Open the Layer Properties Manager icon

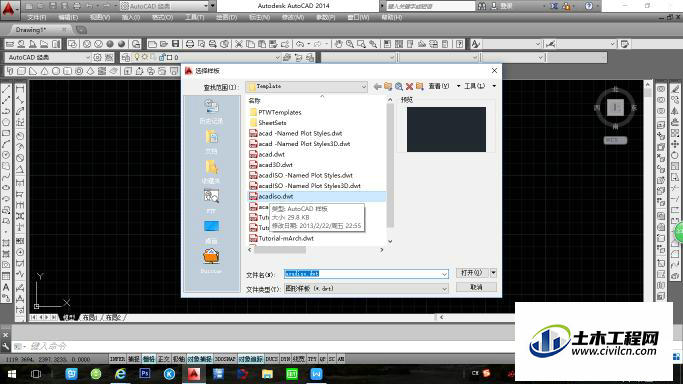coord(125,57)
